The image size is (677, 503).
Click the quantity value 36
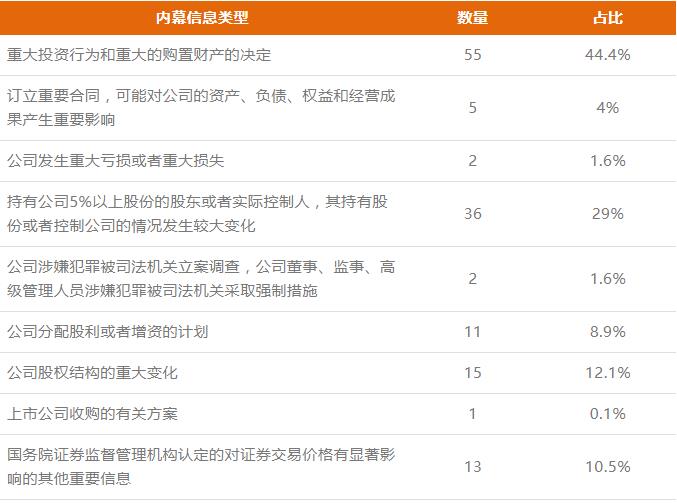pos(473,213)
